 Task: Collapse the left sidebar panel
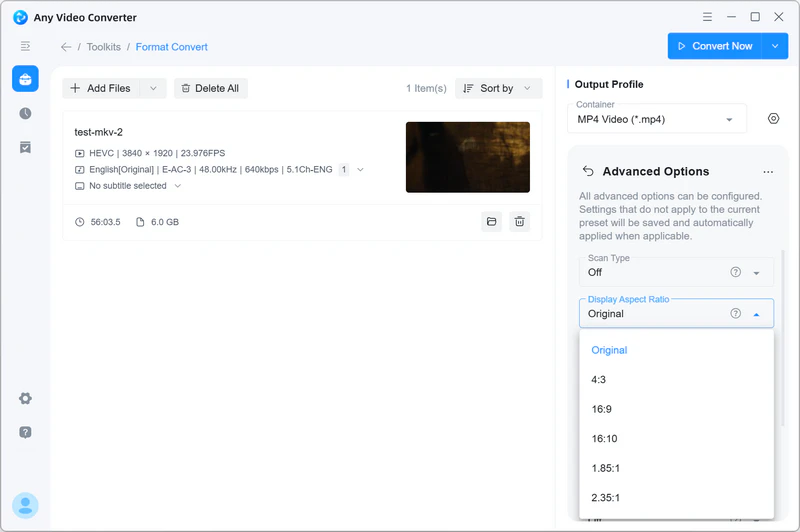tap(25, 46)
